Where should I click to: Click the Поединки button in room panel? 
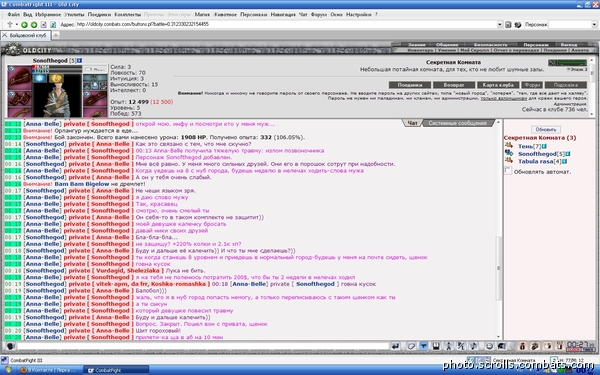click(410, 85)
